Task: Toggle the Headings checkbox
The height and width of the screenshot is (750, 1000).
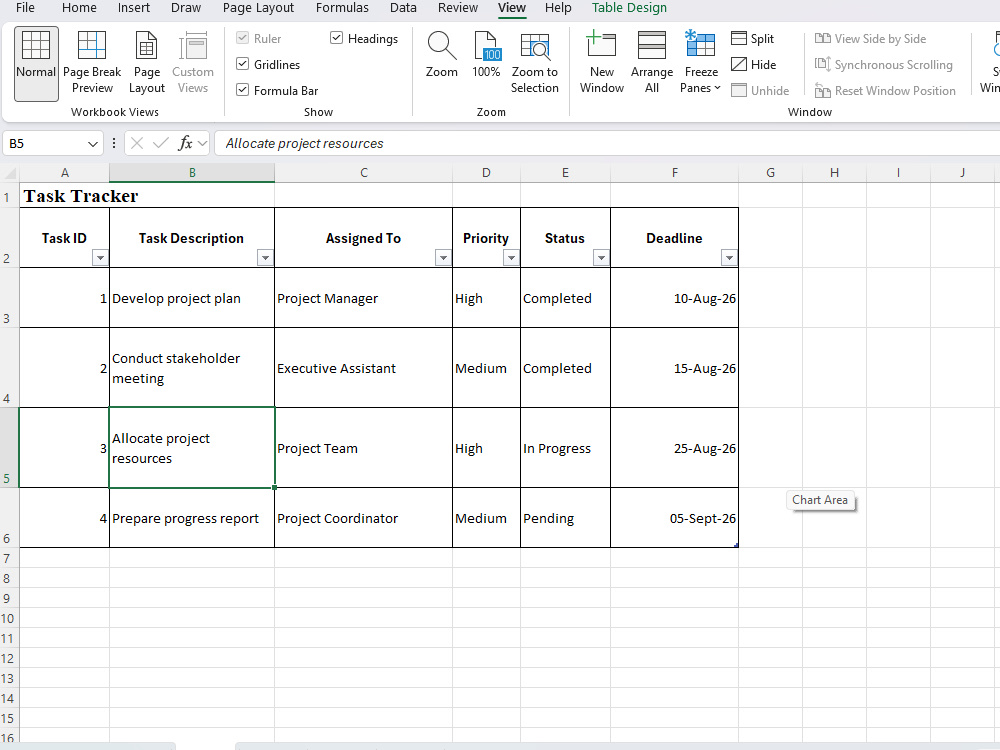Action: click(337, 38)
